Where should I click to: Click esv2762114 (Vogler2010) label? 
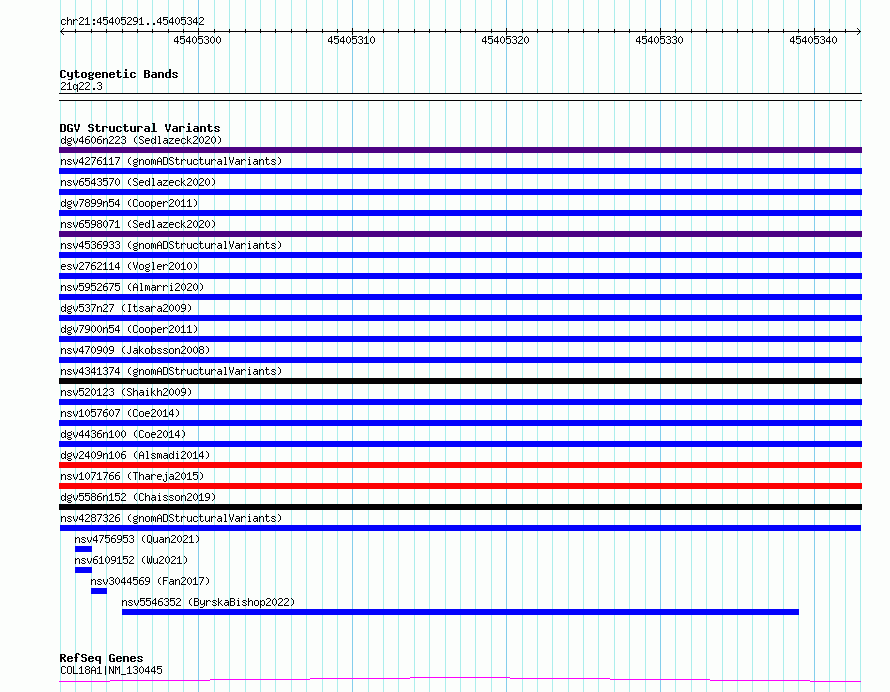tap(129, 266)
